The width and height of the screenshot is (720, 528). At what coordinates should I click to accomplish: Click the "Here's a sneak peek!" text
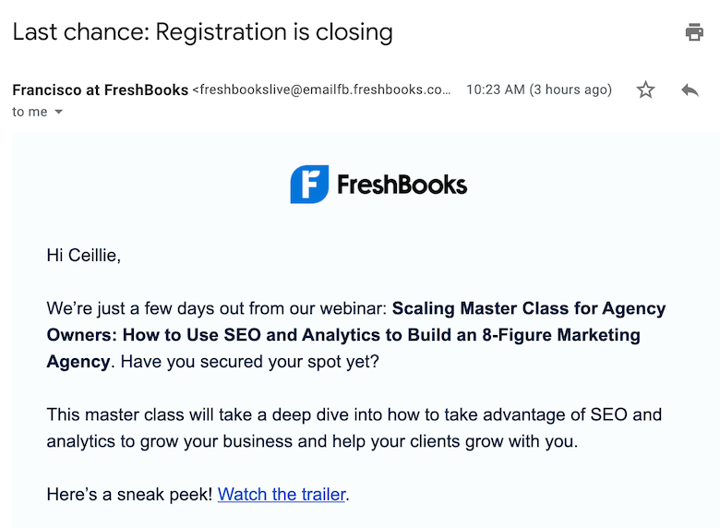click(129, 494)
